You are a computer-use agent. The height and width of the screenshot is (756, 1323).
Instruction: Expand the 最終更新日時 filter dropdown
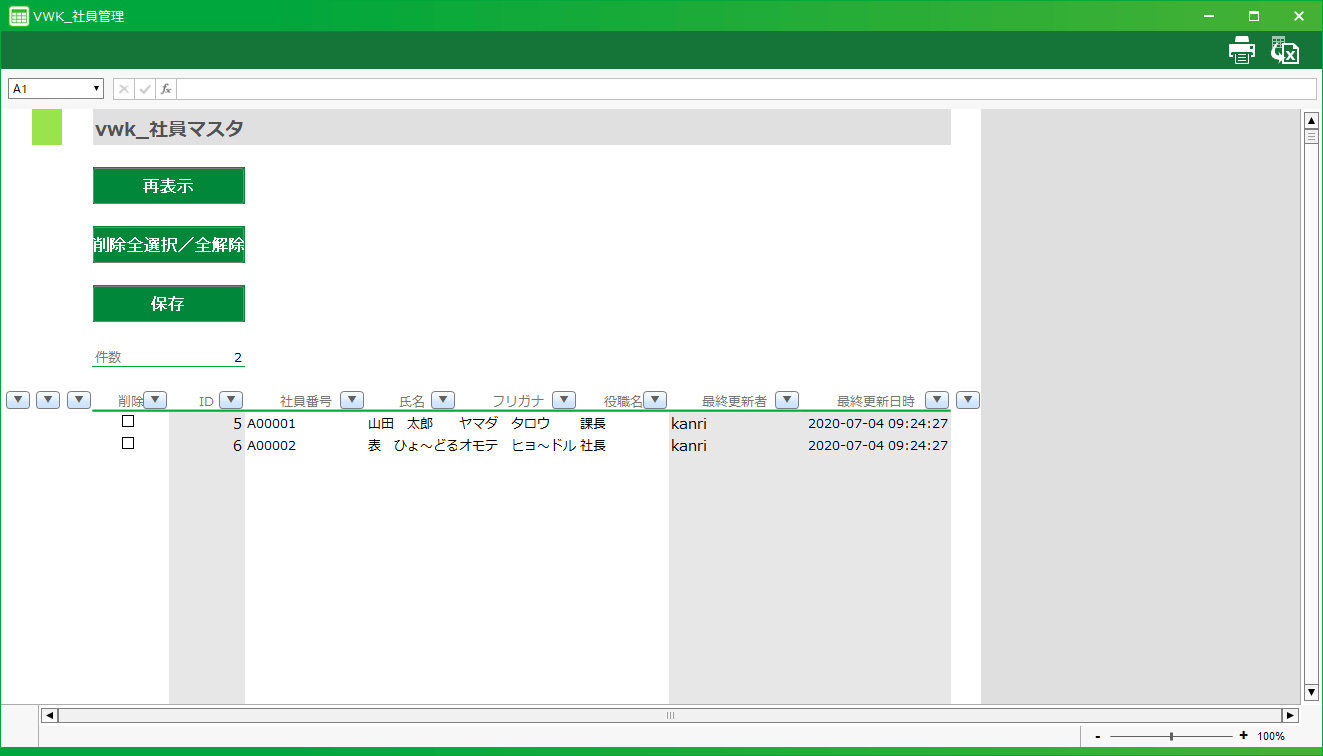(936, 400)
